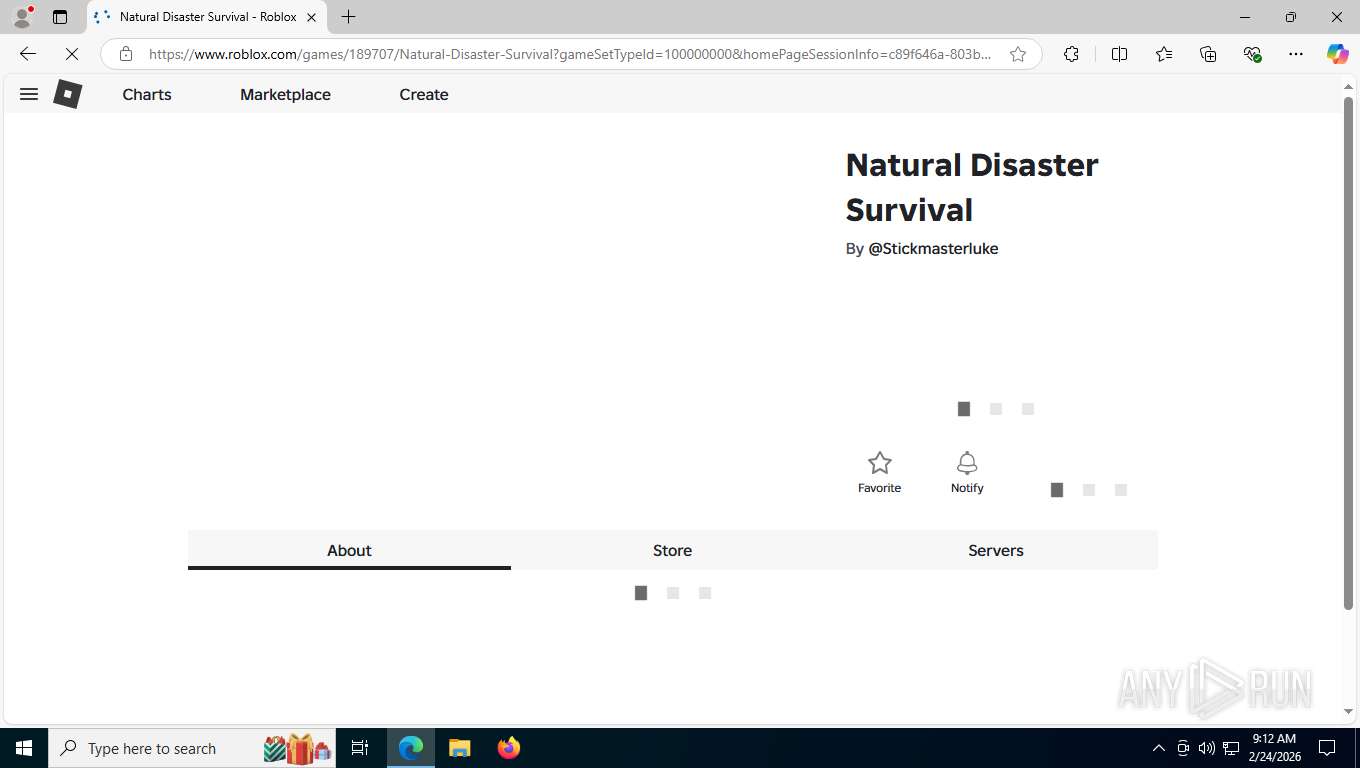Open the browser profile icon
Image resolution: width=1360 pixels, height=768 pixels.
tap(21, 17)
